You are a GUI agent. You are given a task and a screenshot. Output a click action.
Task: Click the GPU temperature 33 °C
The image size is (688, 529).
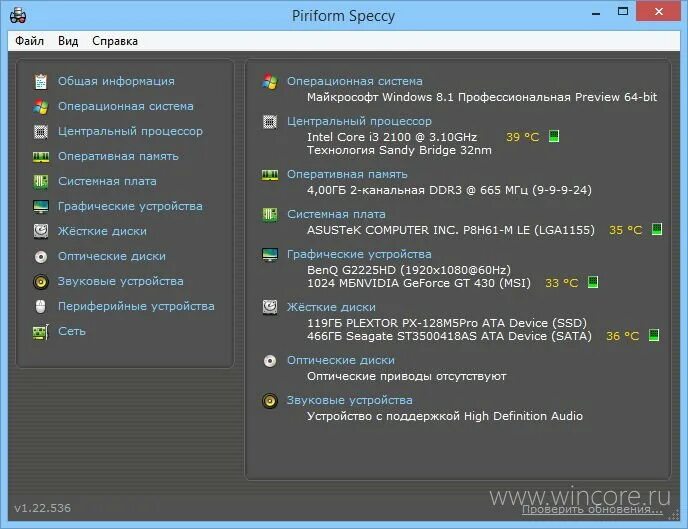pos(562,283)
